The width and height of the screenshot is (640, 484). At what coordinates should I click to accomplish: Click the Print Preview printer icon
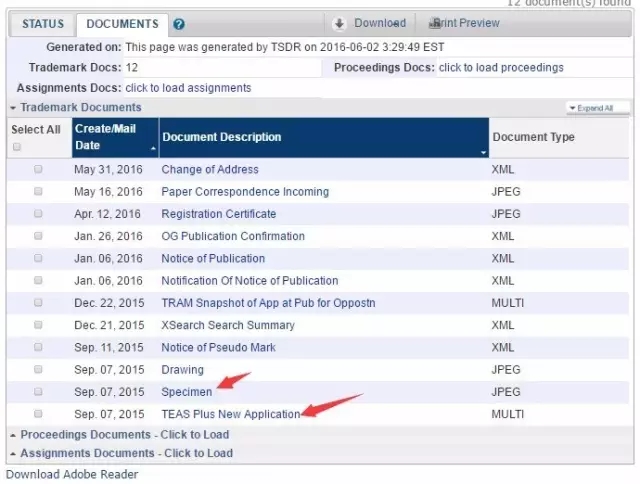434,23
